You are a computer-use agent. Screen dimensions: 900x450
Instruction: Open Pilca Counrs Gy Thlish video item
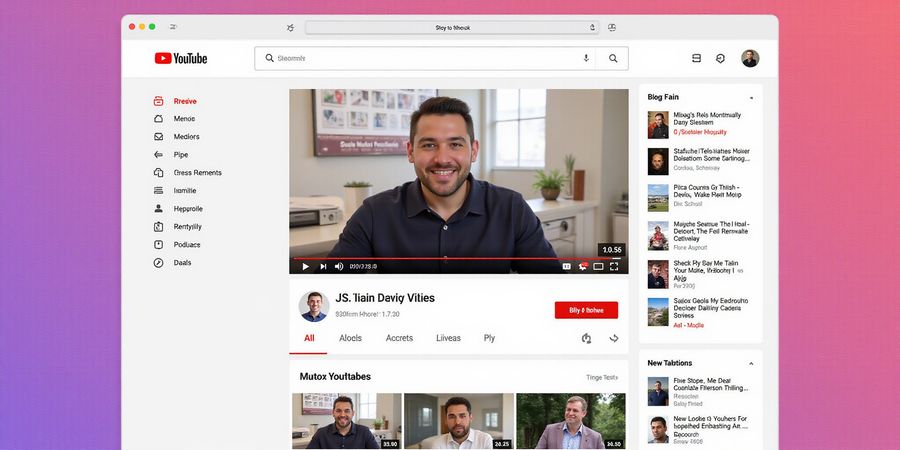(699, 196)
